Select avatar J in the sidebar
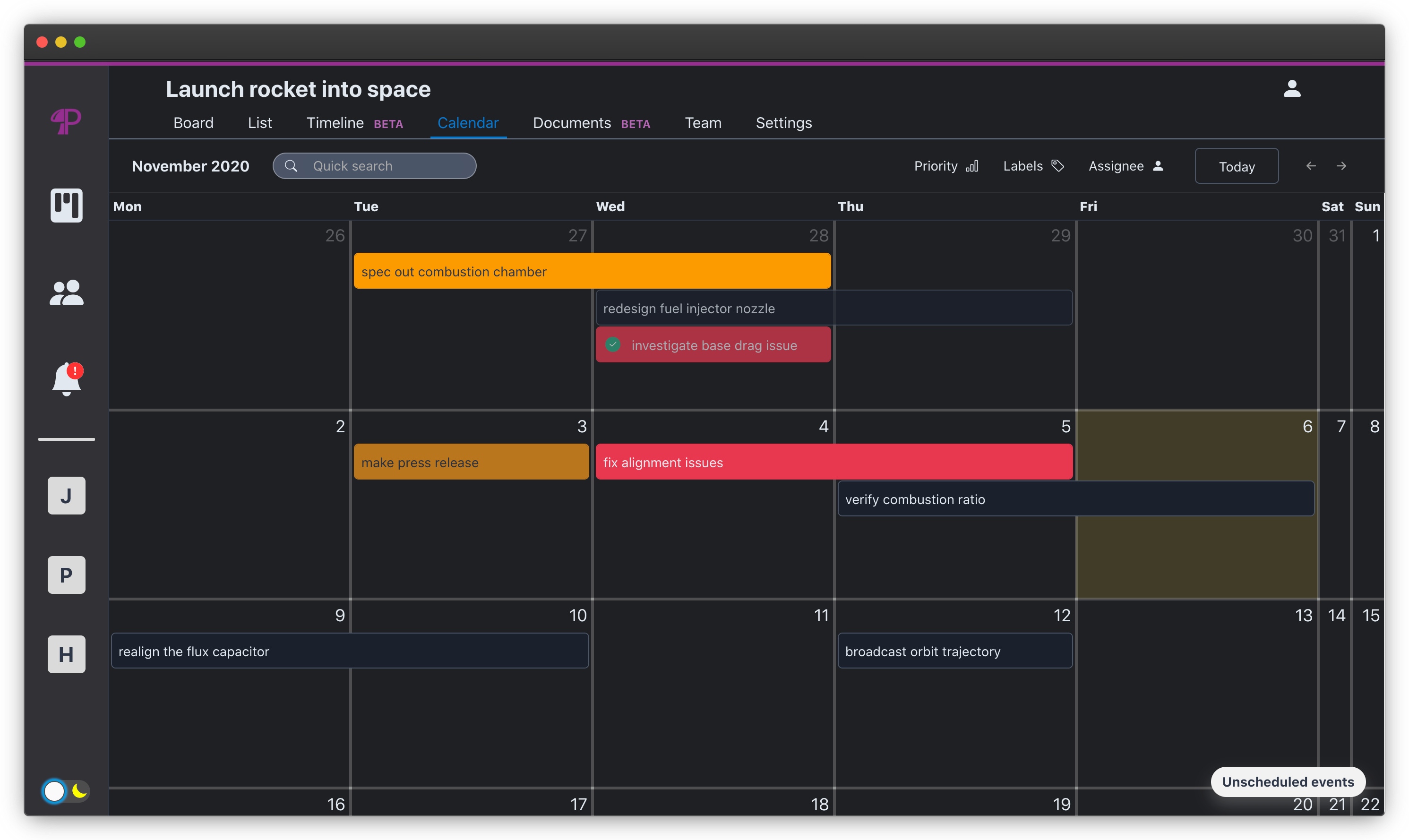This screenshot has width=1409, height=840. pos(66,495)
